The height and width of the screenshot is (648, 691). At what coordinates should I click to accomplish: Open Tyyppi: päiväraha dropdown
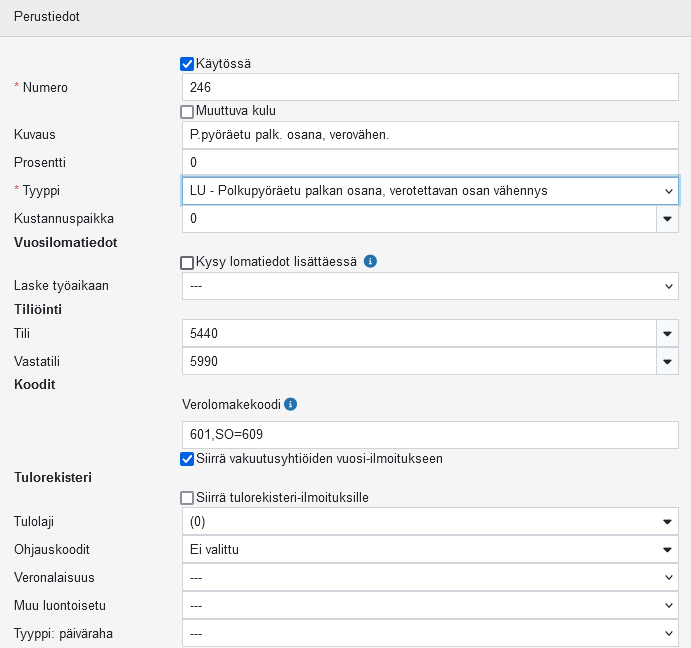click(x=430, y=633)
